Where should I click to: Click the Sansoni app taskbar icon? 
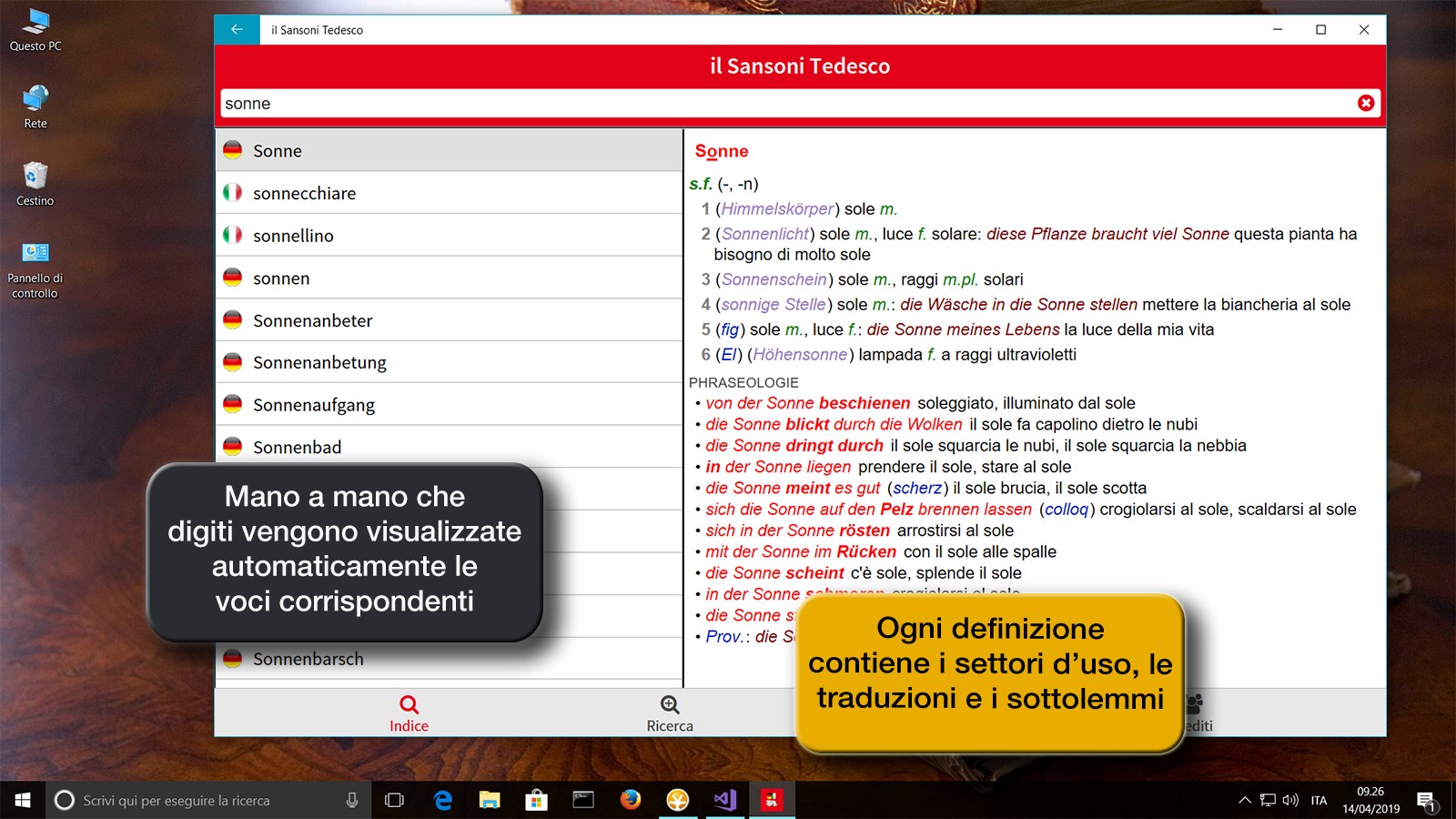772,800
